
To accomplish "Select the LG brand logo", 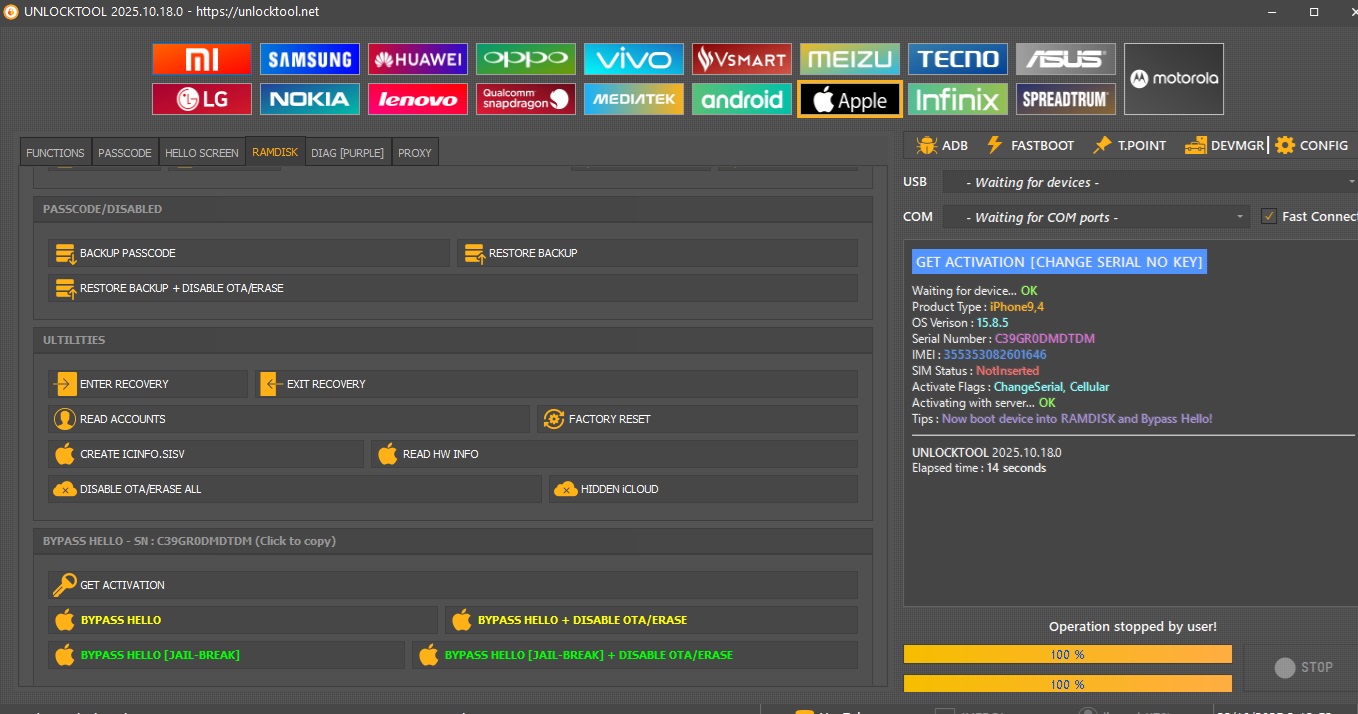I will click(x=202, y=99).
